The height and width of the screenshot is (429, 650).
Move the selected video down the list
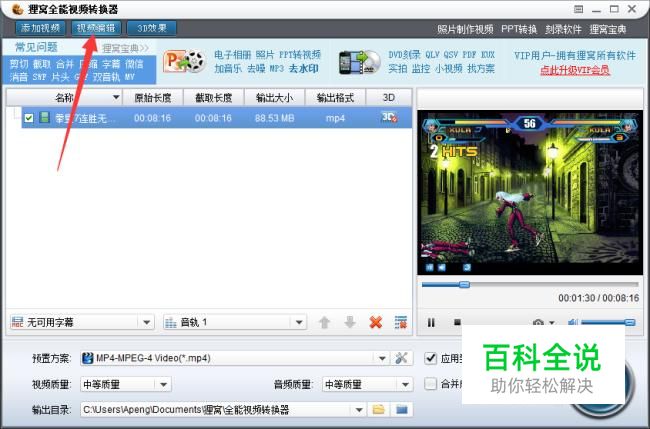[x=350, y=322]
